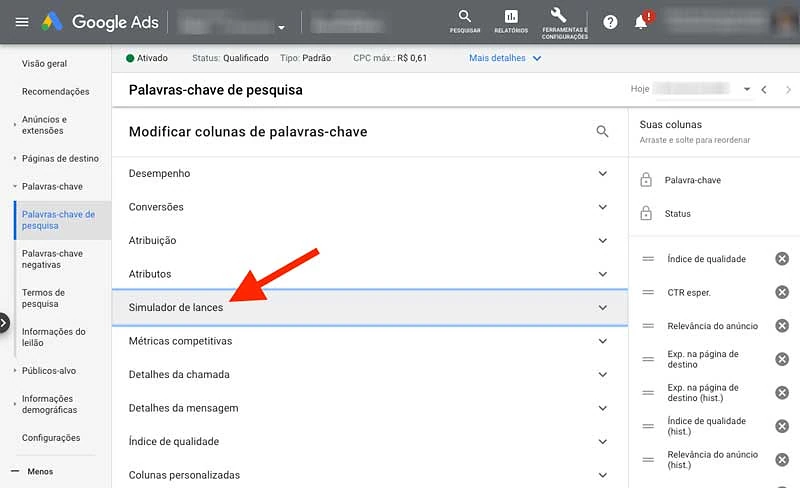Grab drag handle of Índice de qualidade
This screenshot has height=488, width=800.
(648, 259)
